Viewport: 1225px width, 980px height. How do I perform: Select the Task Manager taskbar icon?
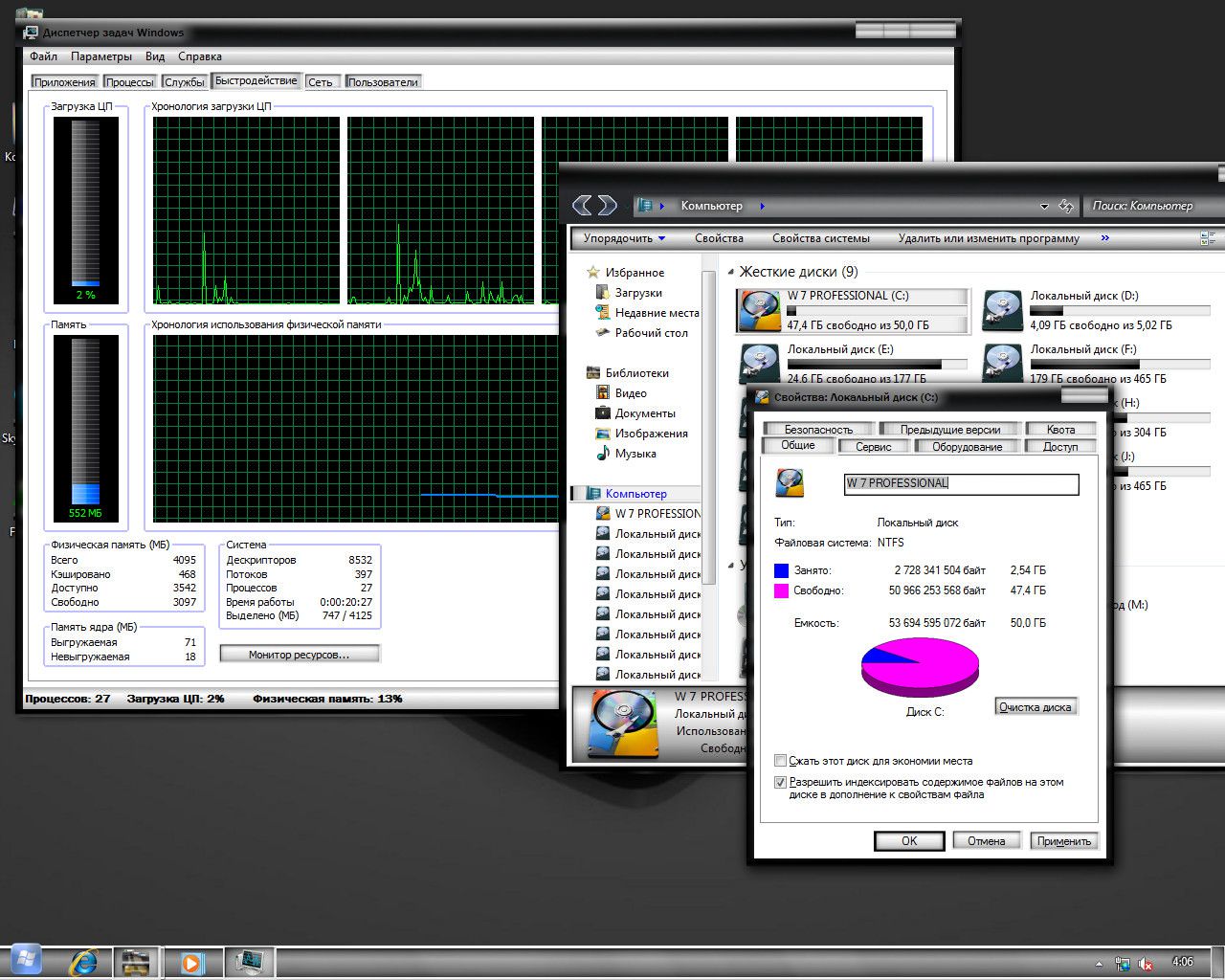coord(249,962)
